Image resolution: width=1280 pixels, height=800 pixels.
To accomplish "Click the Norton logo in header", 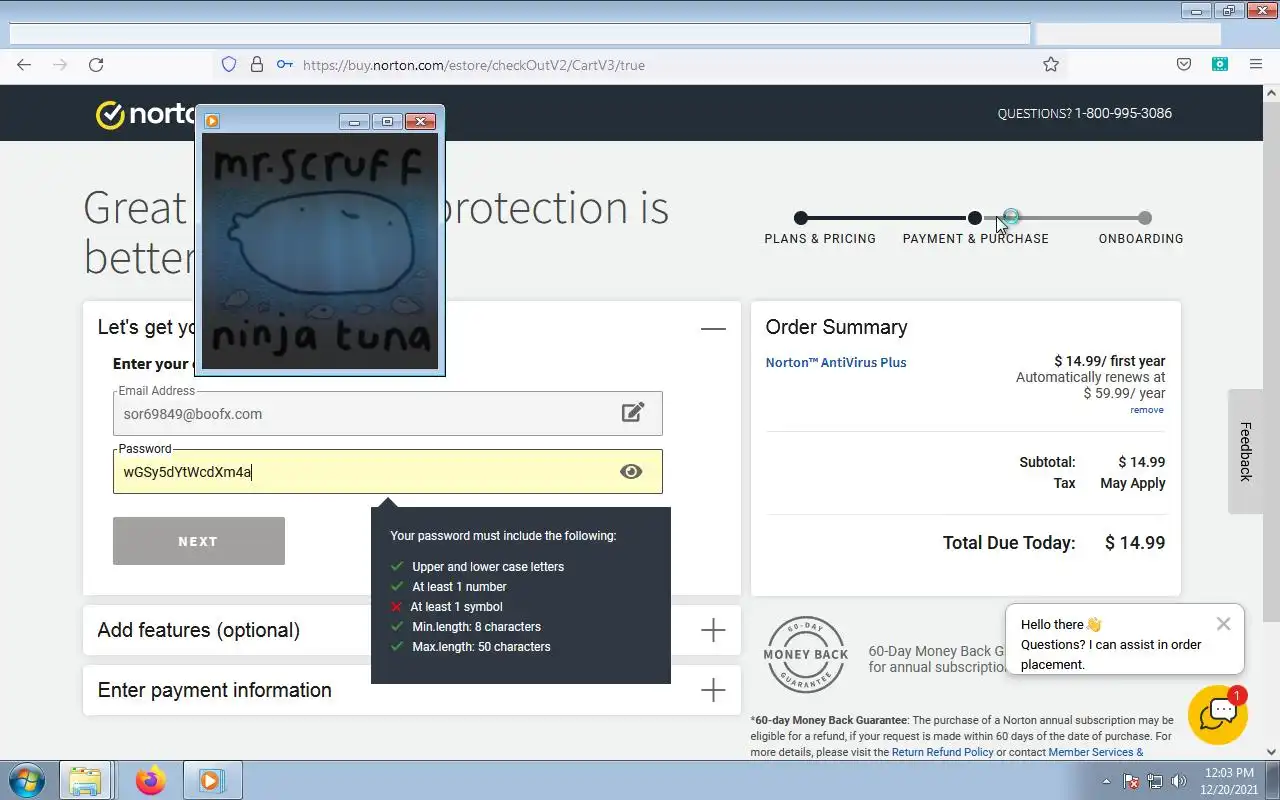I will tap(145, 114).
